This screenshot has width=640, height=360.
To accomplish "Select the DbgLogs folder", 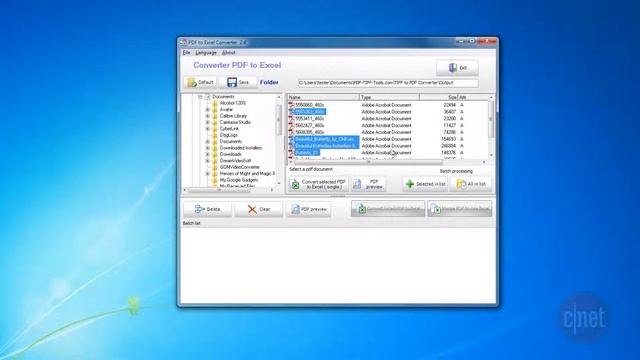I will pyautogui.click(x=229, y=135).
